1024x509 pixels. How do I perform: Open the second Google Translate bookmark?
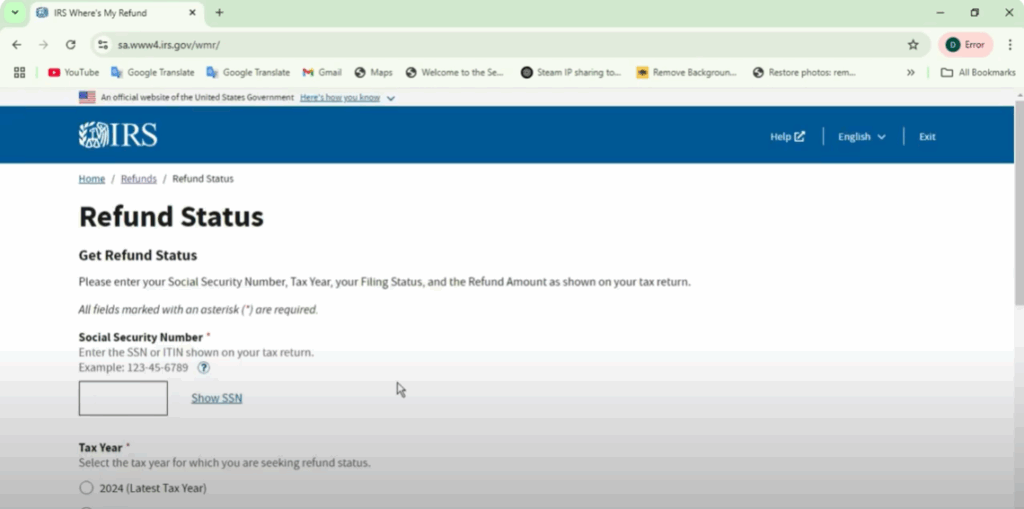(248, 73)
